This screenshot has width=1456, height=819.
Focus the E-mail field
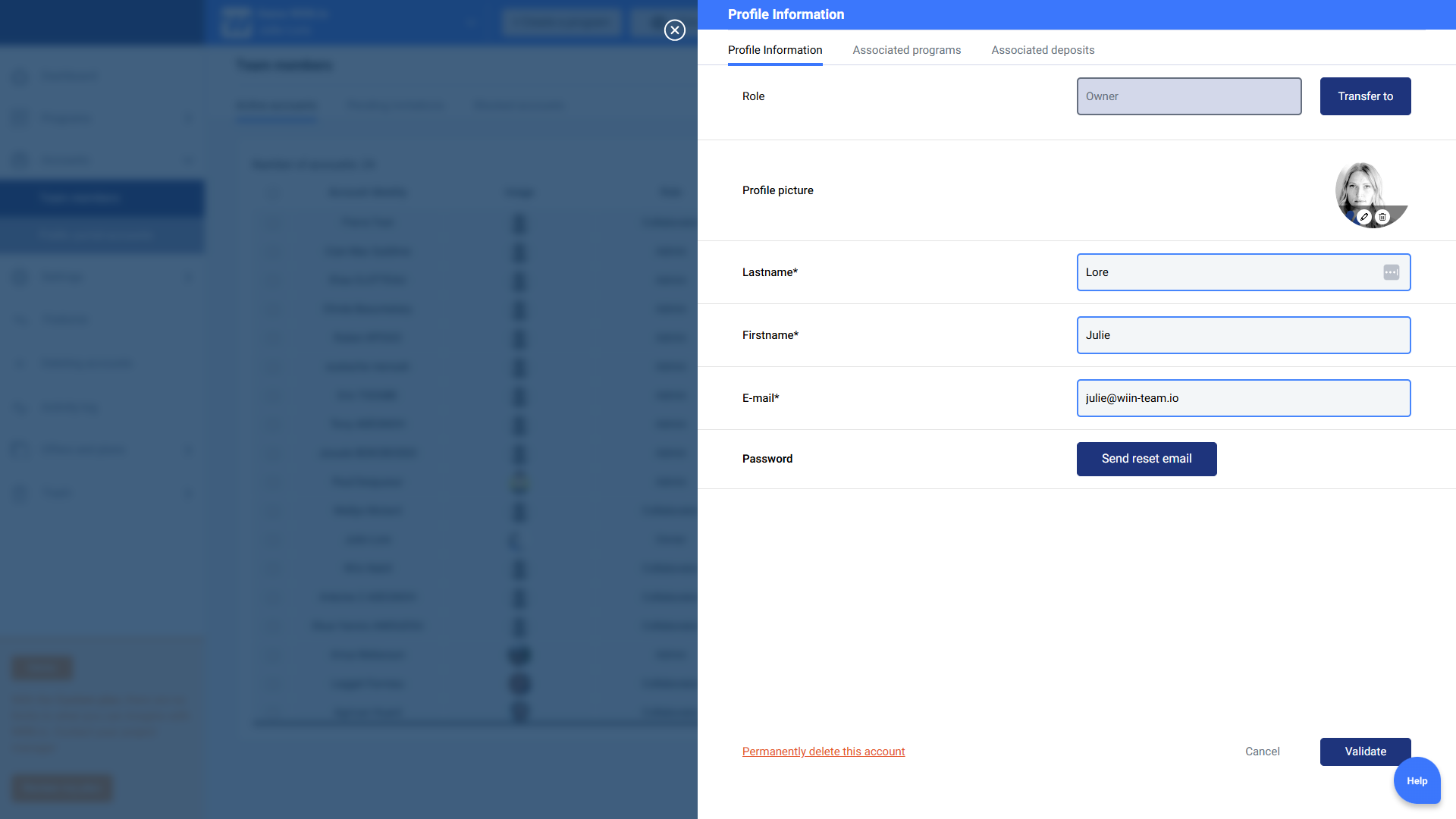coord(1244,398)
